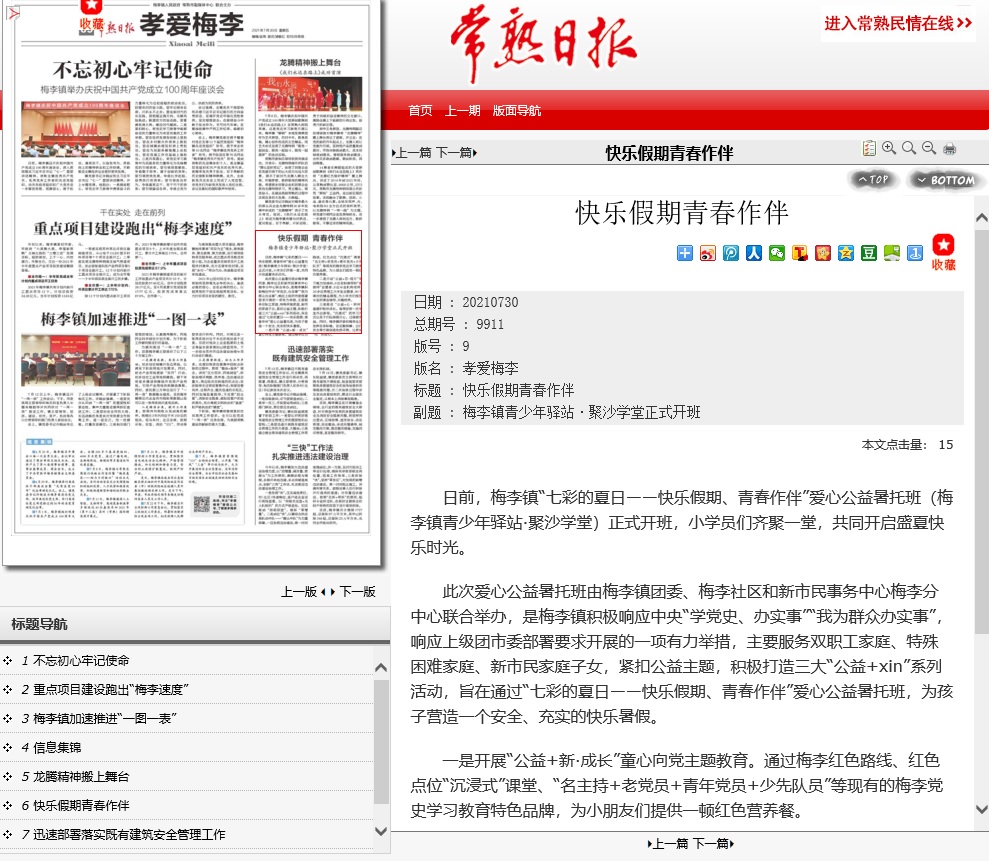This screenshot has width=989, height=861.
Task: Click the article pane scroll-up arrow
Action: [x=981, y=218]
